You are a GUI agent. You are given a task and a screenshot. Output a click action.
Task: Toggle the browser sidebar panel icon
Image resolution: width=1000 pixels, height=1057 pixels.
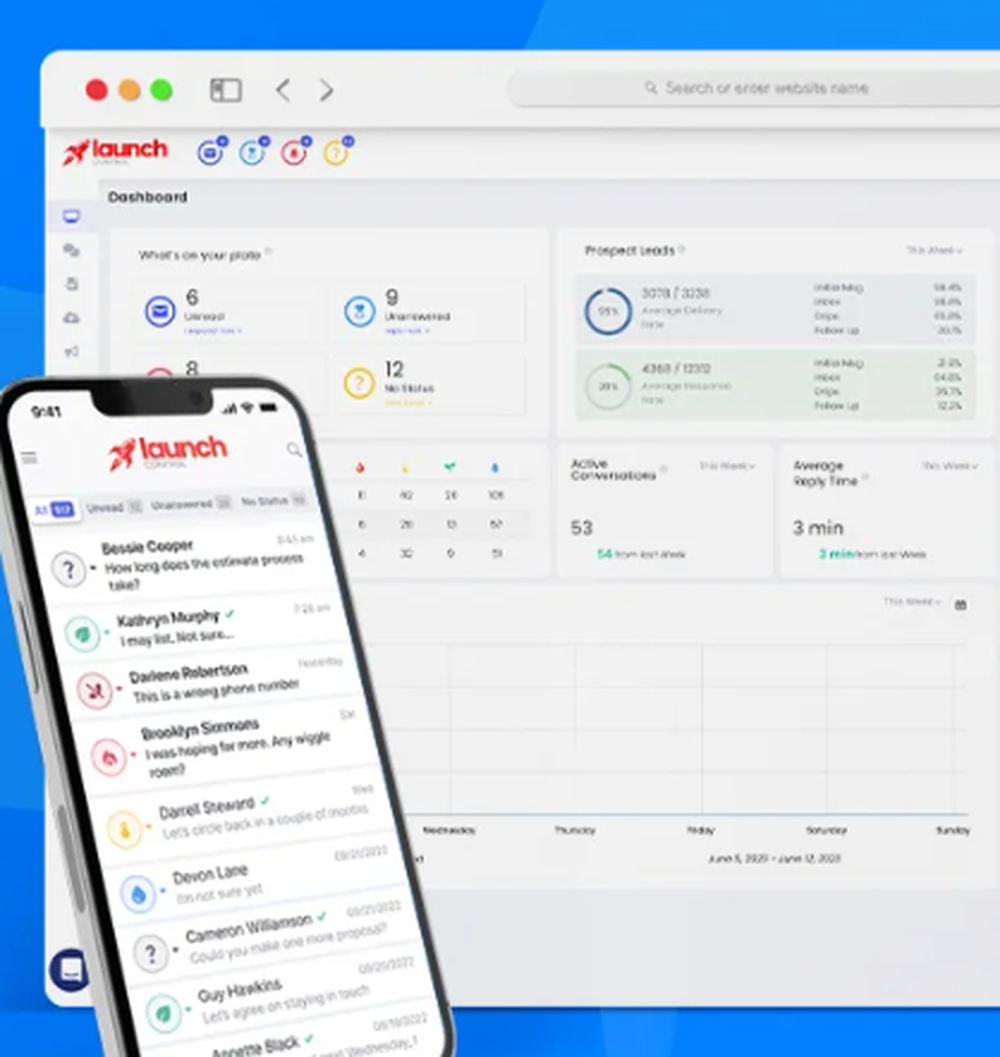point(225,90)
